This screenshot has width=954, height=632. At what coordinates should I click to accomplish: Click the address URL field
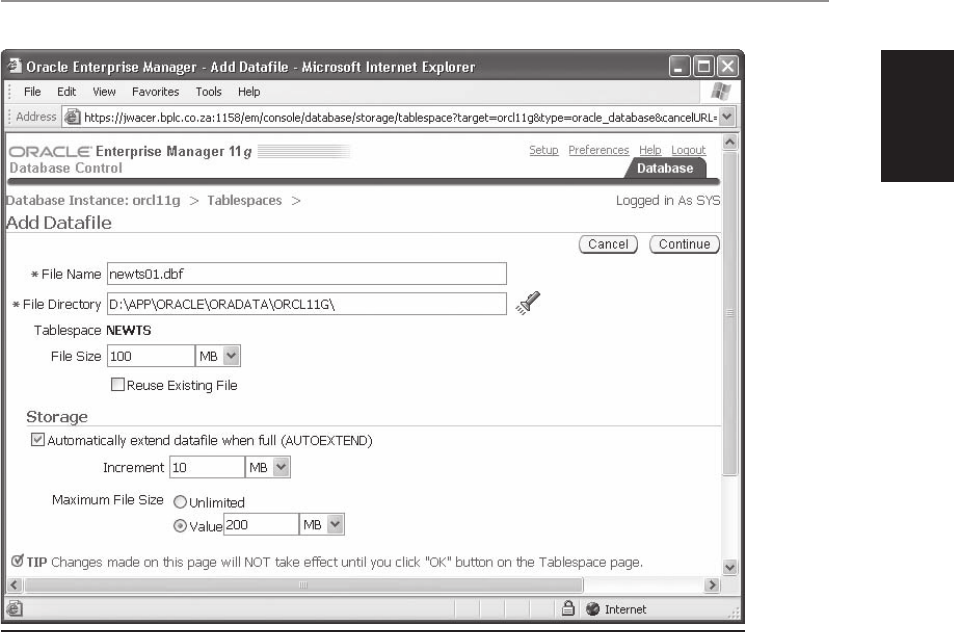click(x=400, y=117)
